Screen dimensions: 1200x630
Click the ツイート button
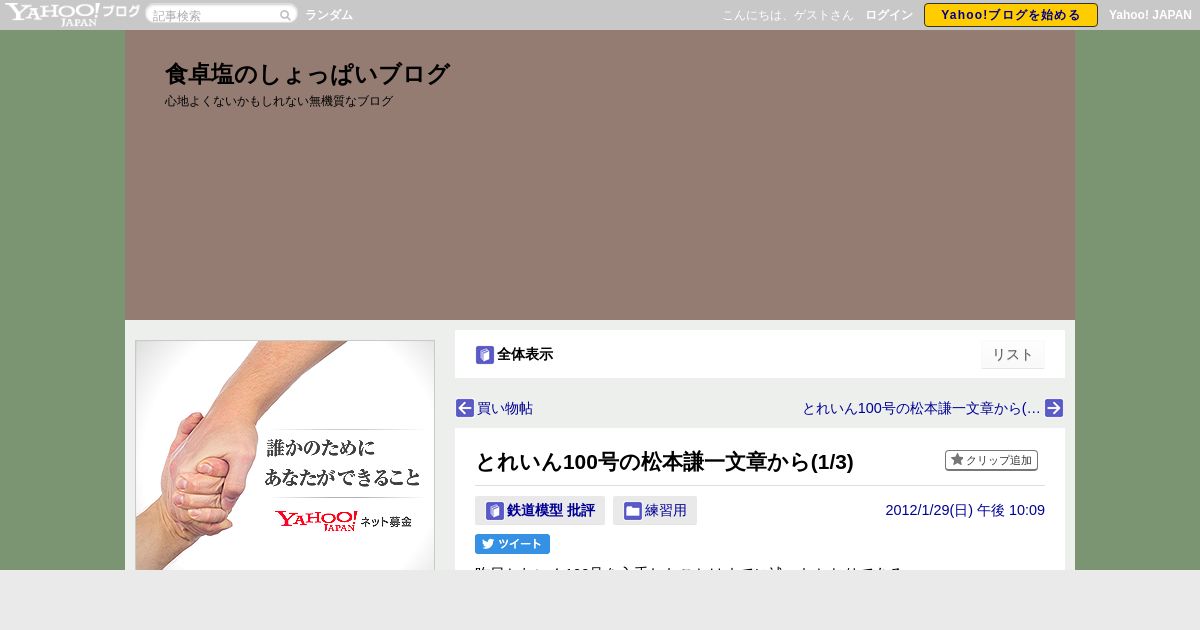(512, 544)
